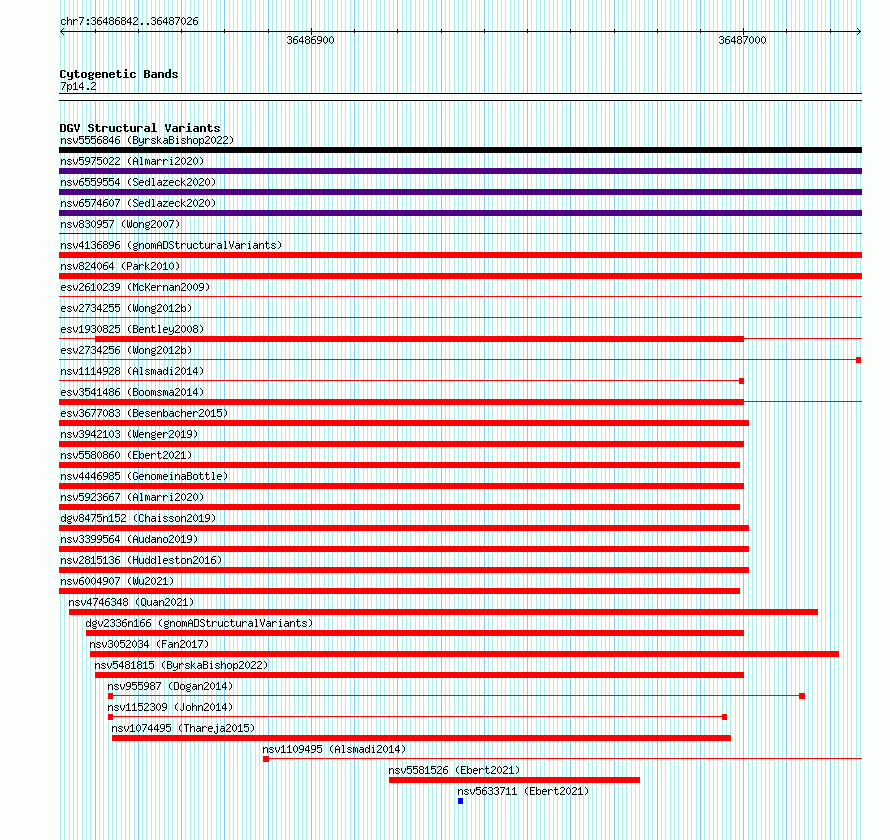The image size is (890, 840).
Task: Open dgv2336n166 (gnomADStructuralVariants) label
Action: click(x=199, y=623)
